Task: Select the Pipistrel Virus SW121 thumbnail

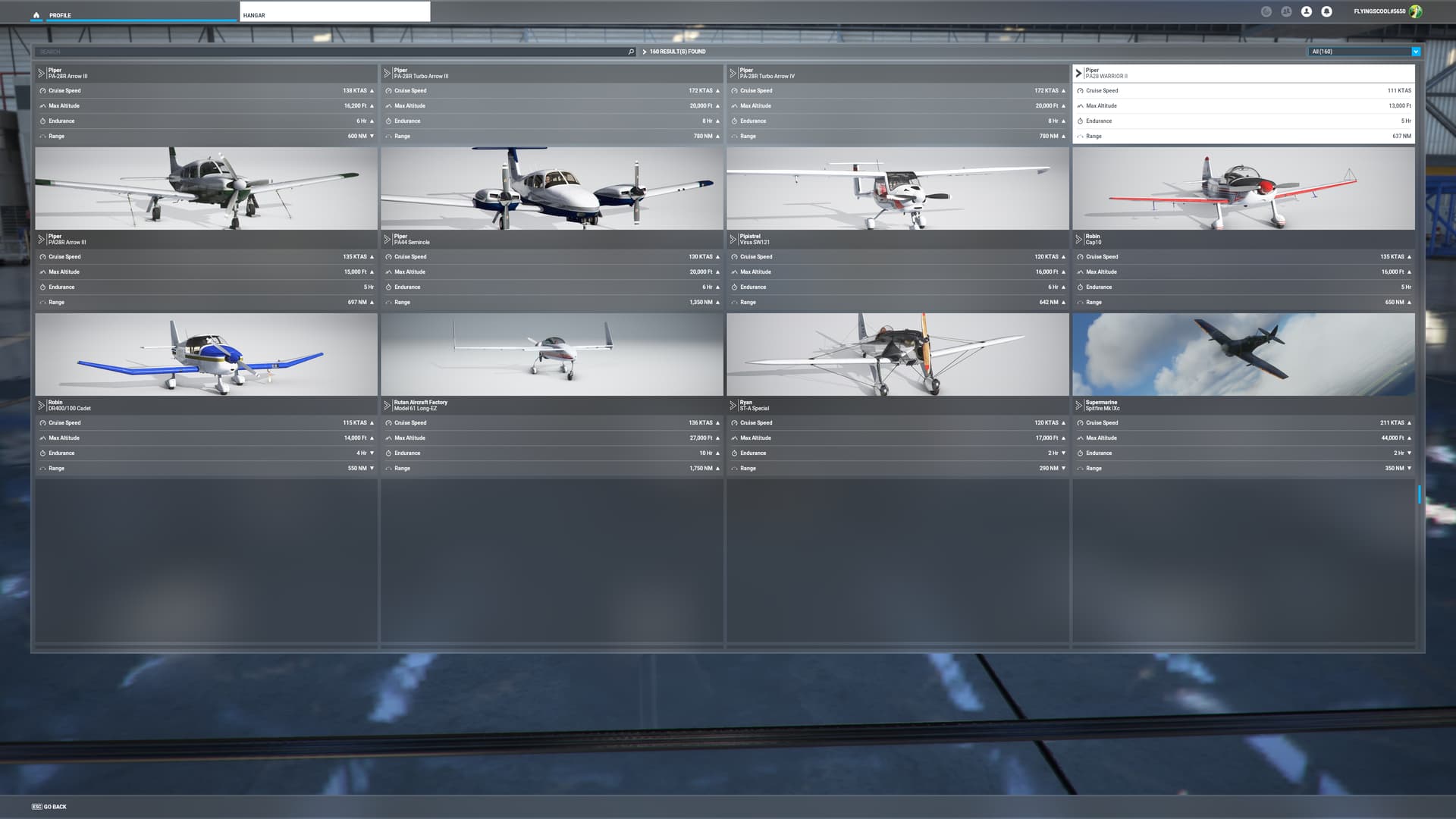Action: [x=898, y=188]
